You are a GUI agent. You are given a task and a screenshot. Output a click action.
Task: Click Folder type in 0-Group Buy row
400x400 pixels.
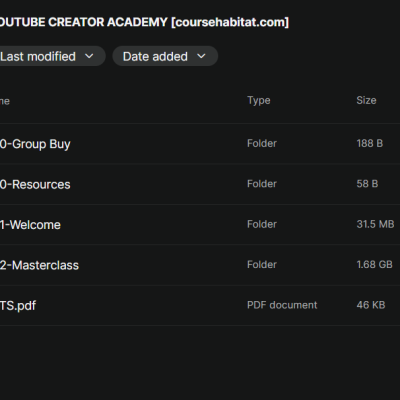click(x=262, y=143)
